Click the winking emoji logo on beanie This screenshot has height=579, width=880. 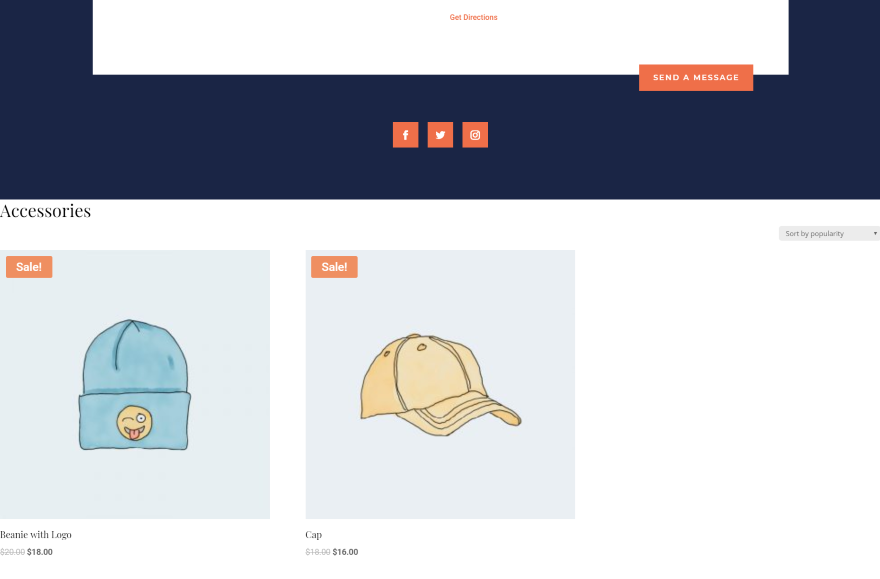point(134,423)
